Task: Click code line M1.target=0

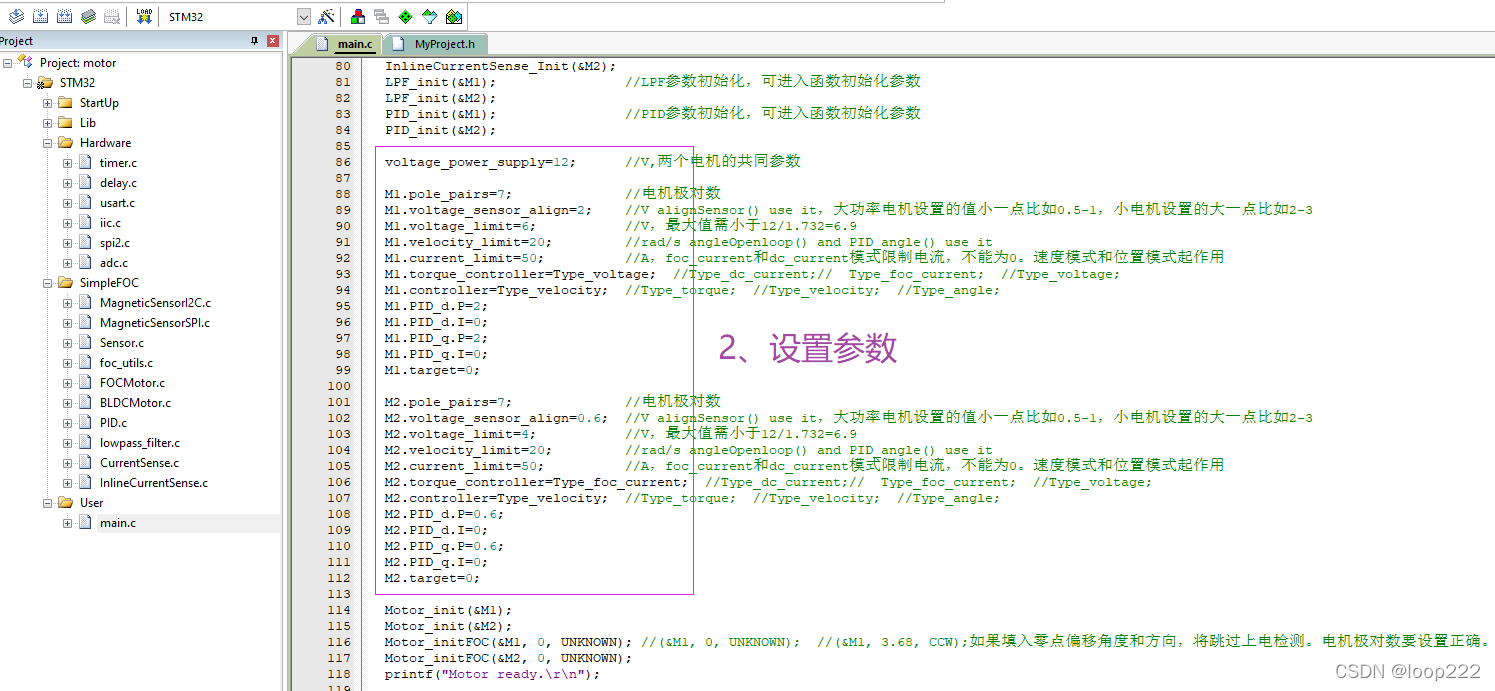Action: point(432,370)
